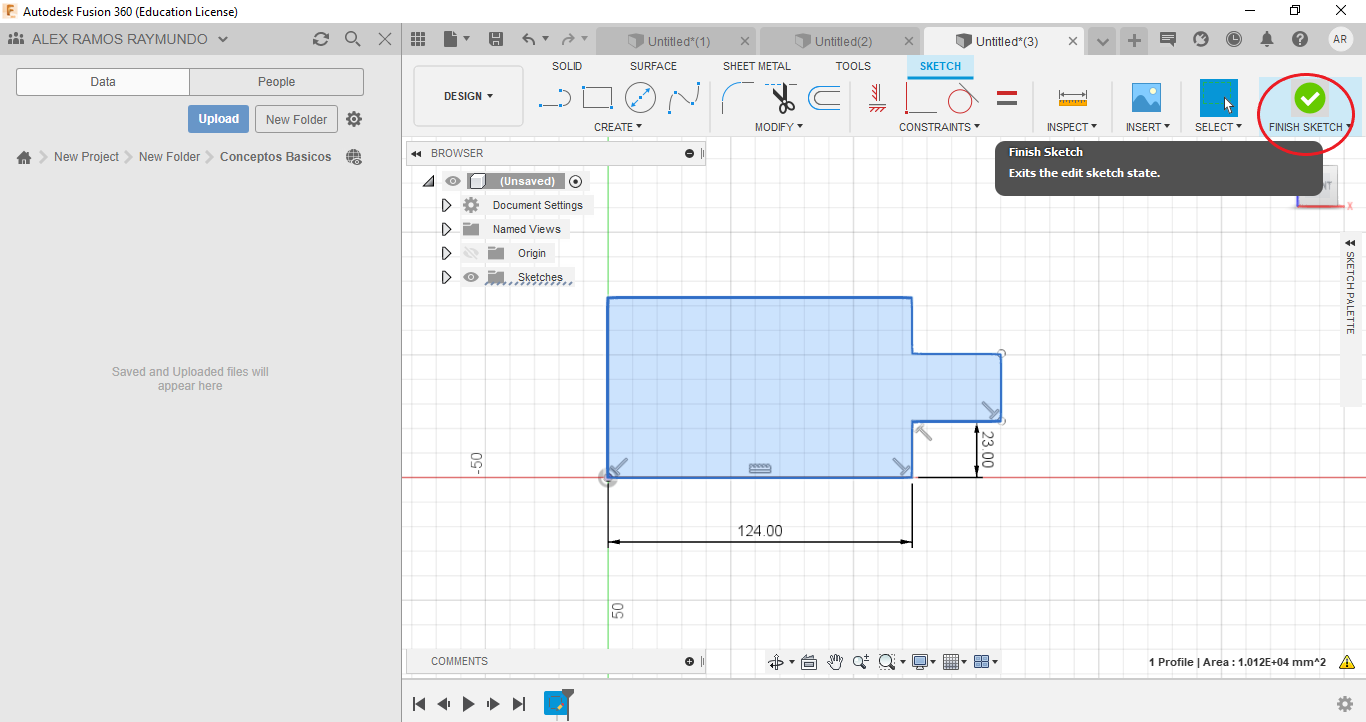Click the Insert image icon
1366x722 pixels.
[1146, 98]
